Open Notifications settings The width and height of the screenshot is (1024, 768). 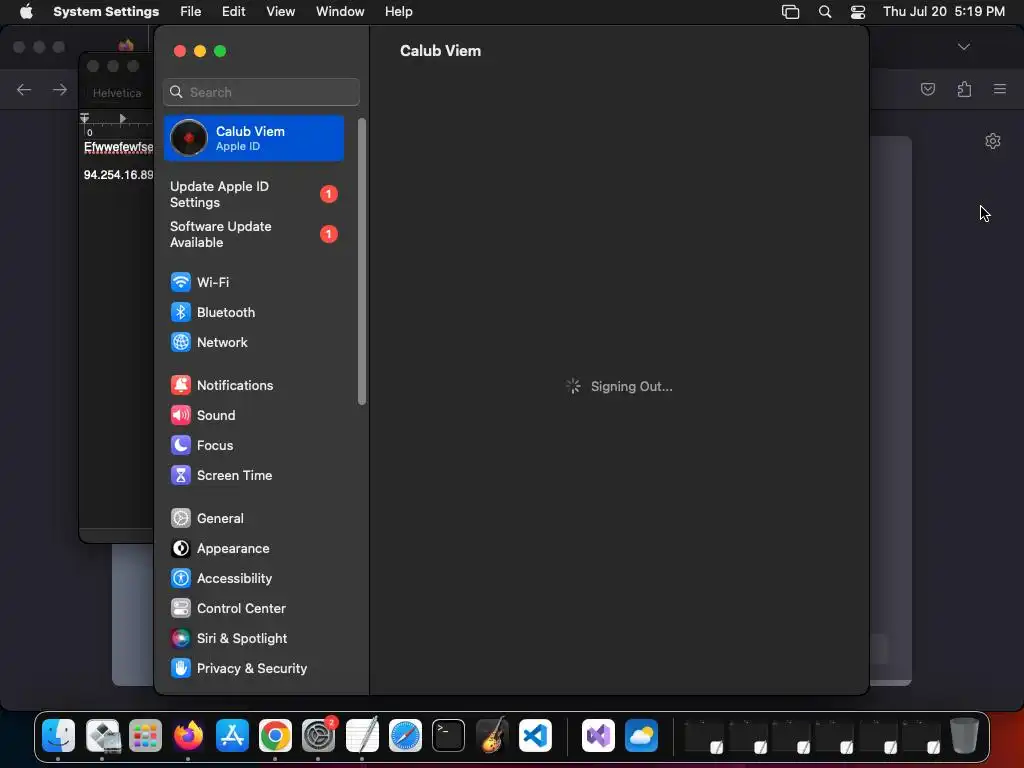tap(253, 385)
